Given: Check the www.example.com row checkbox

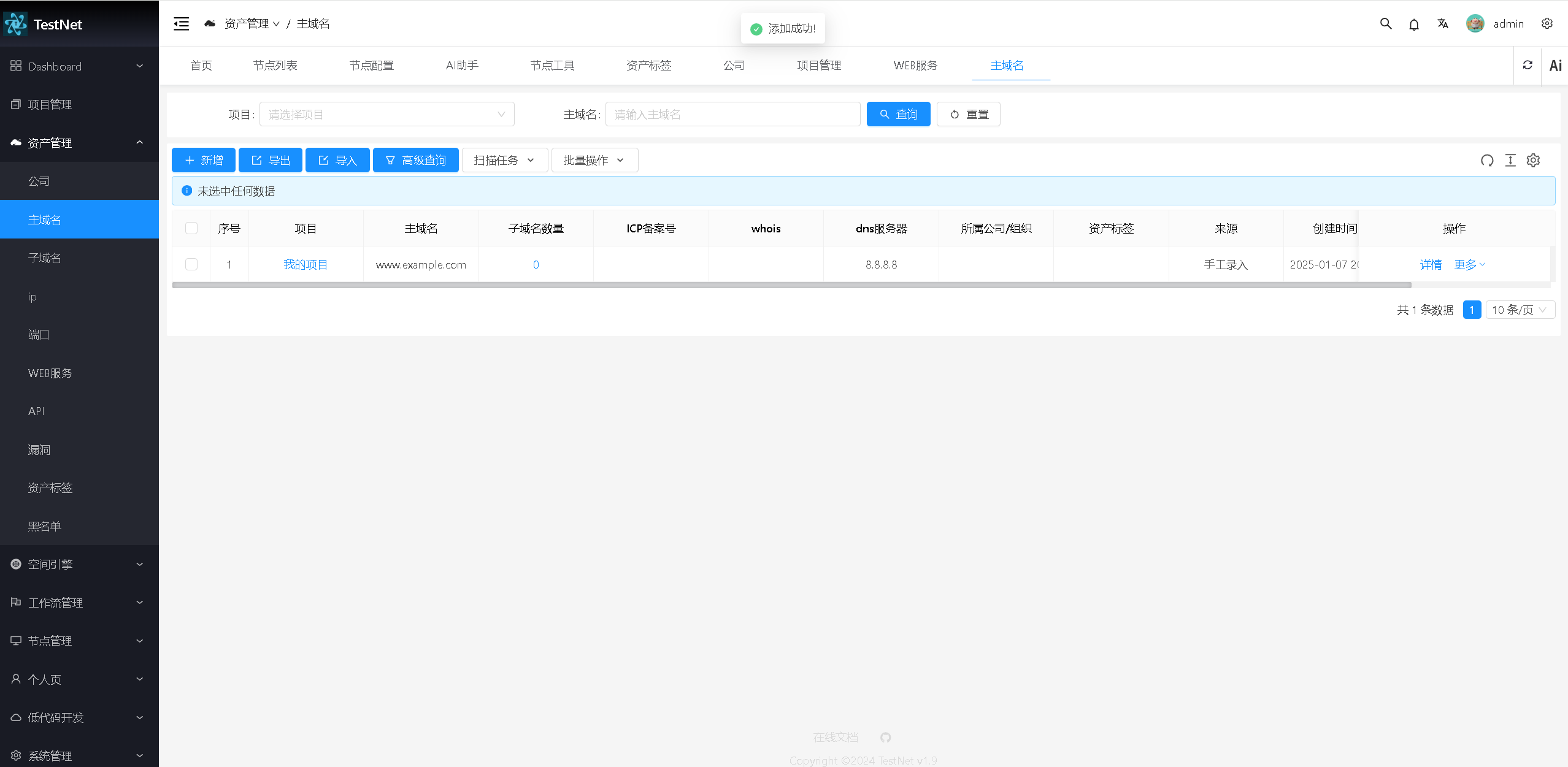Looking at the screenshot, I should (191, 264).
